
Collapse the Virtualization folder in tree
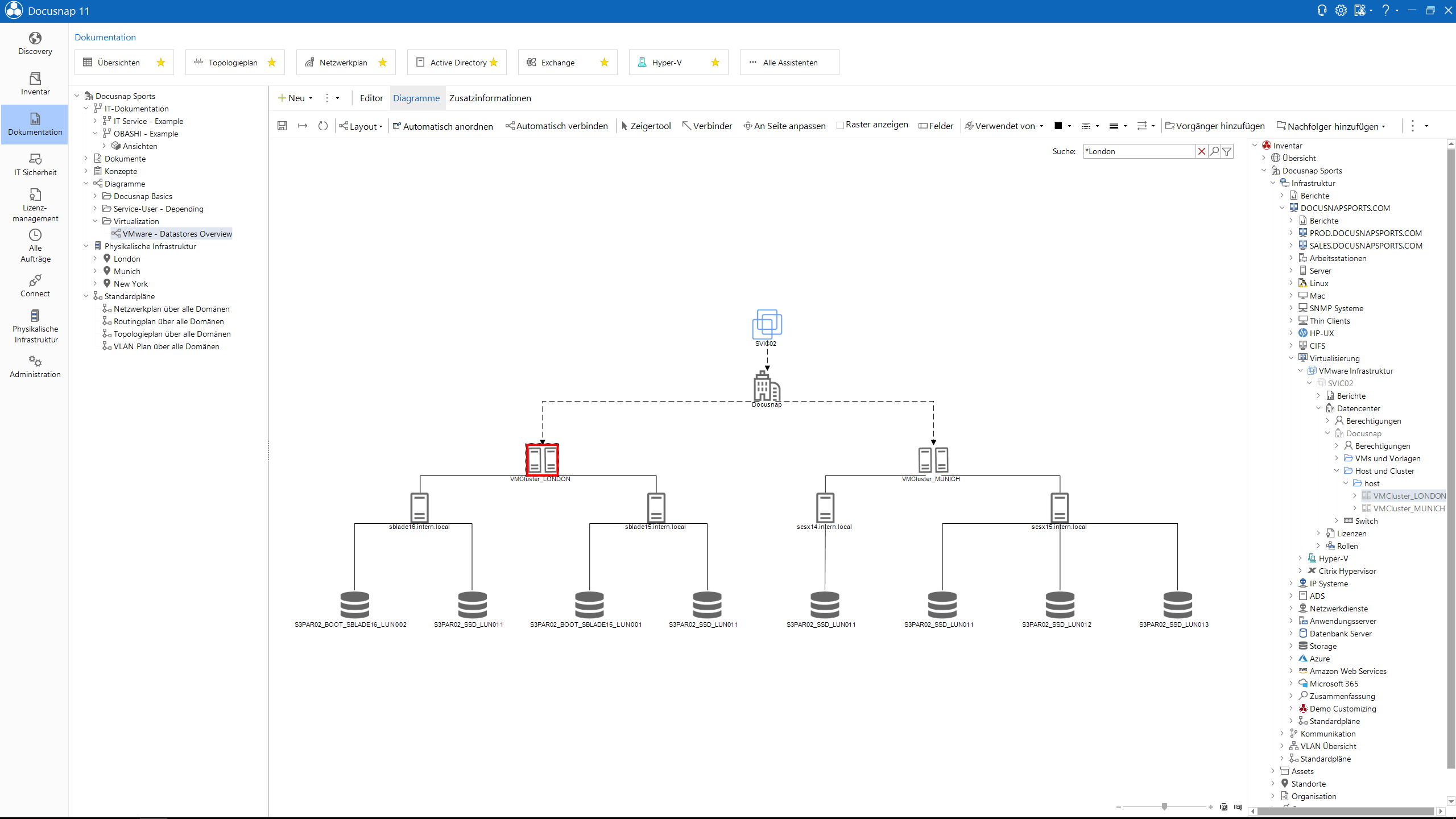pos(95,221)
